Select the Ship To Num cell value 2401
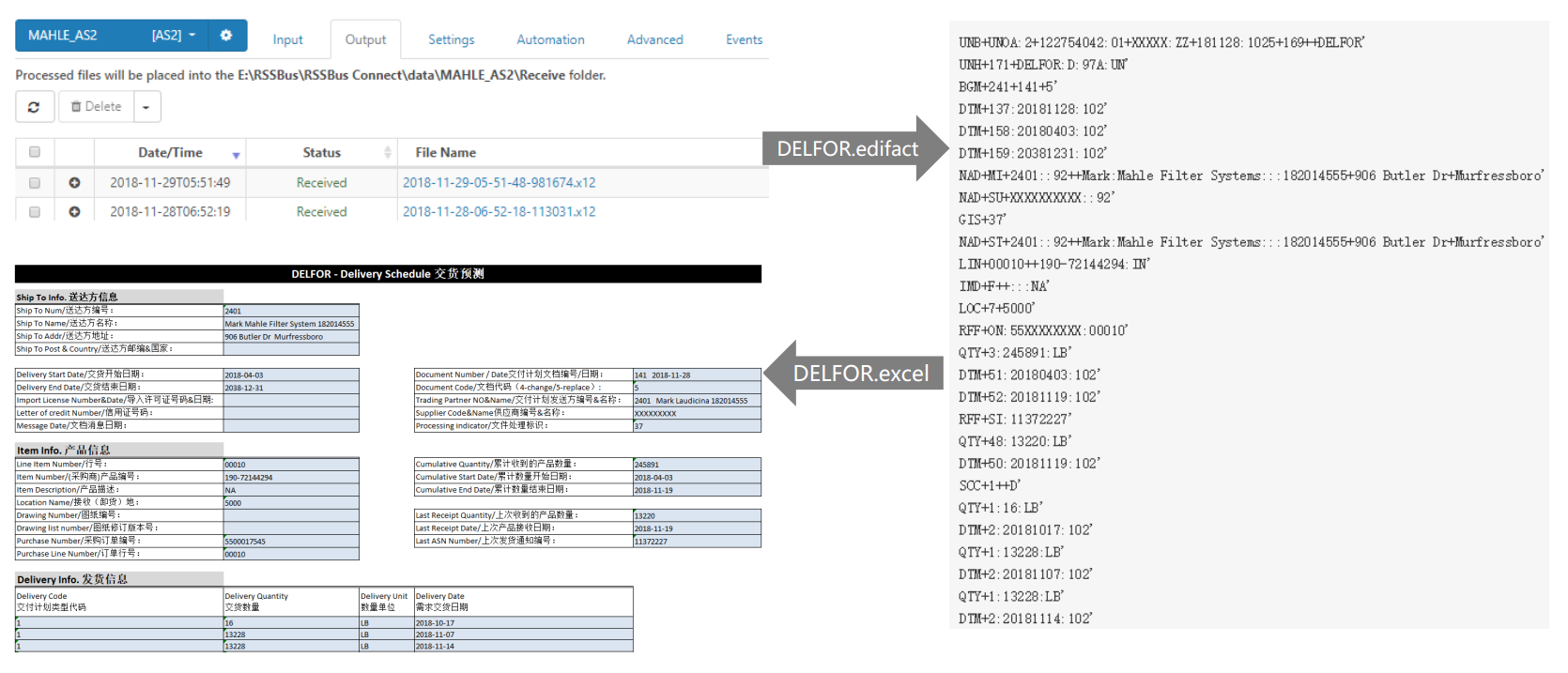This screenshot has height=673, width=1568. [291, 311]
